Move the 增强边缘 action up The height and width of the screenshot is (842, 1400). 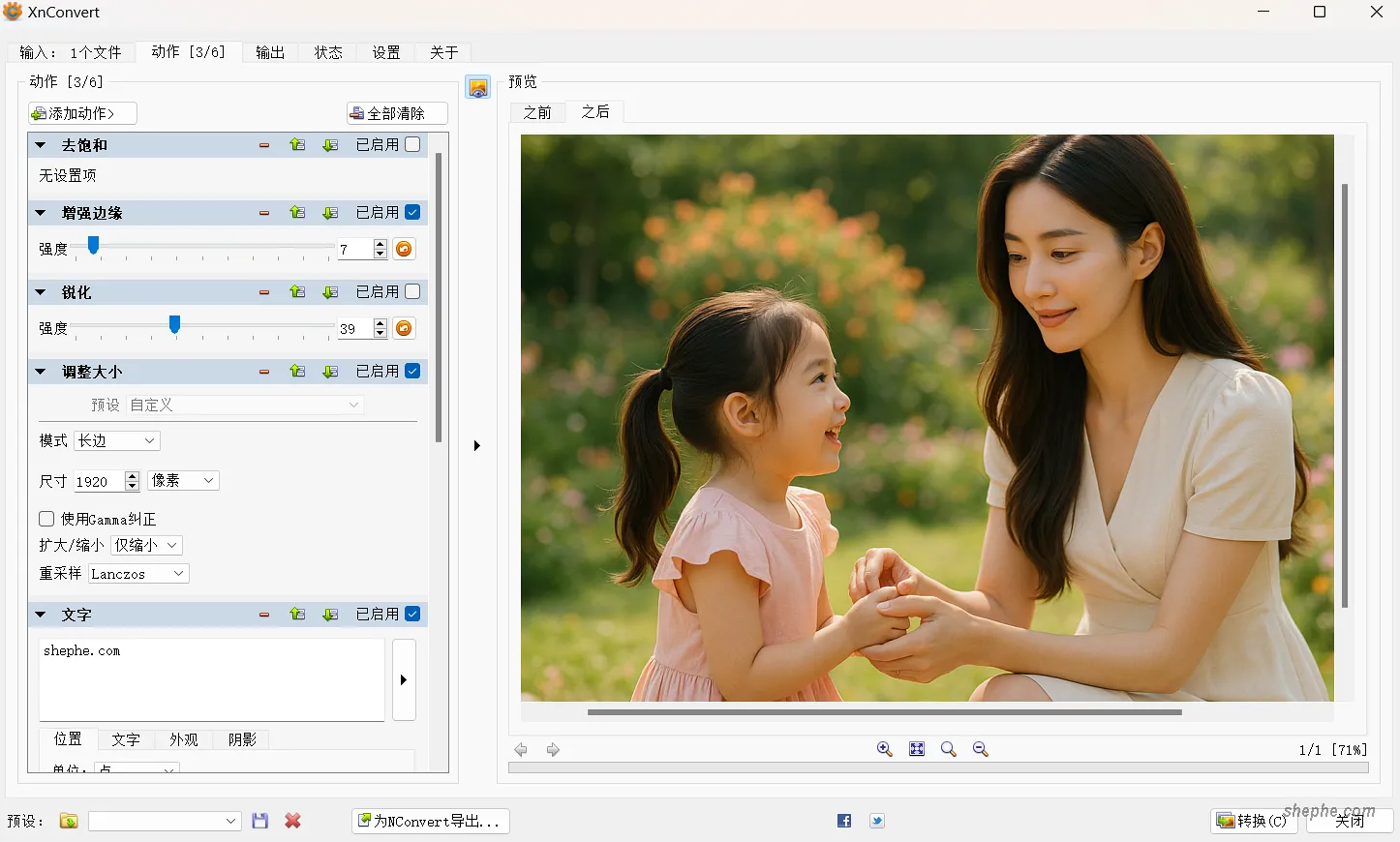click(x=297, y=212)
